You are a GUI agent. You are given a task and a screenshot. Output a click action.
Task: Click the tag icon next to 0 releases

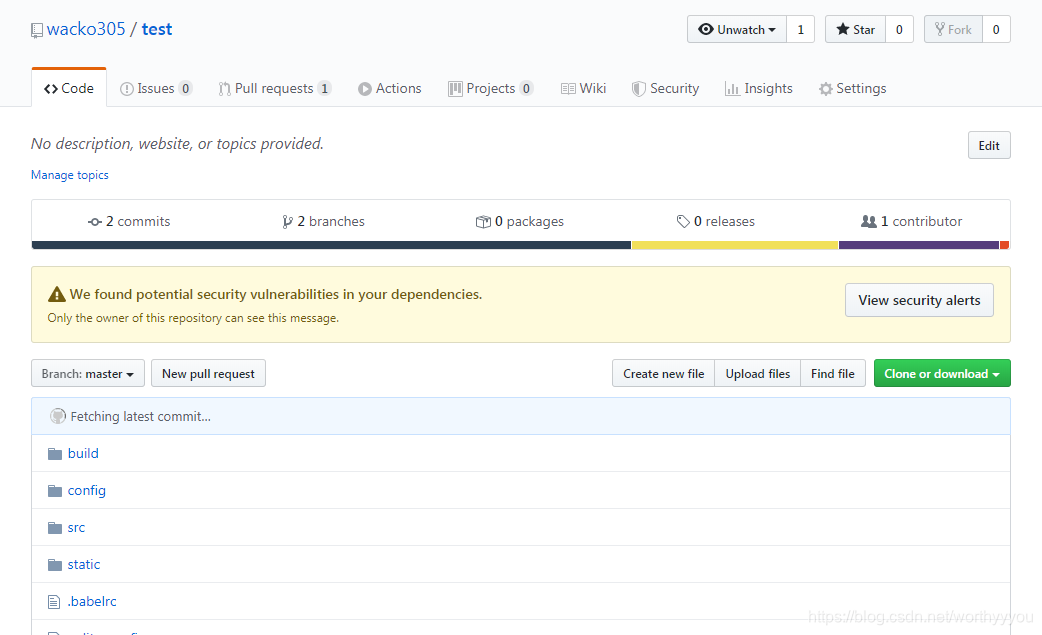[683, 221]
